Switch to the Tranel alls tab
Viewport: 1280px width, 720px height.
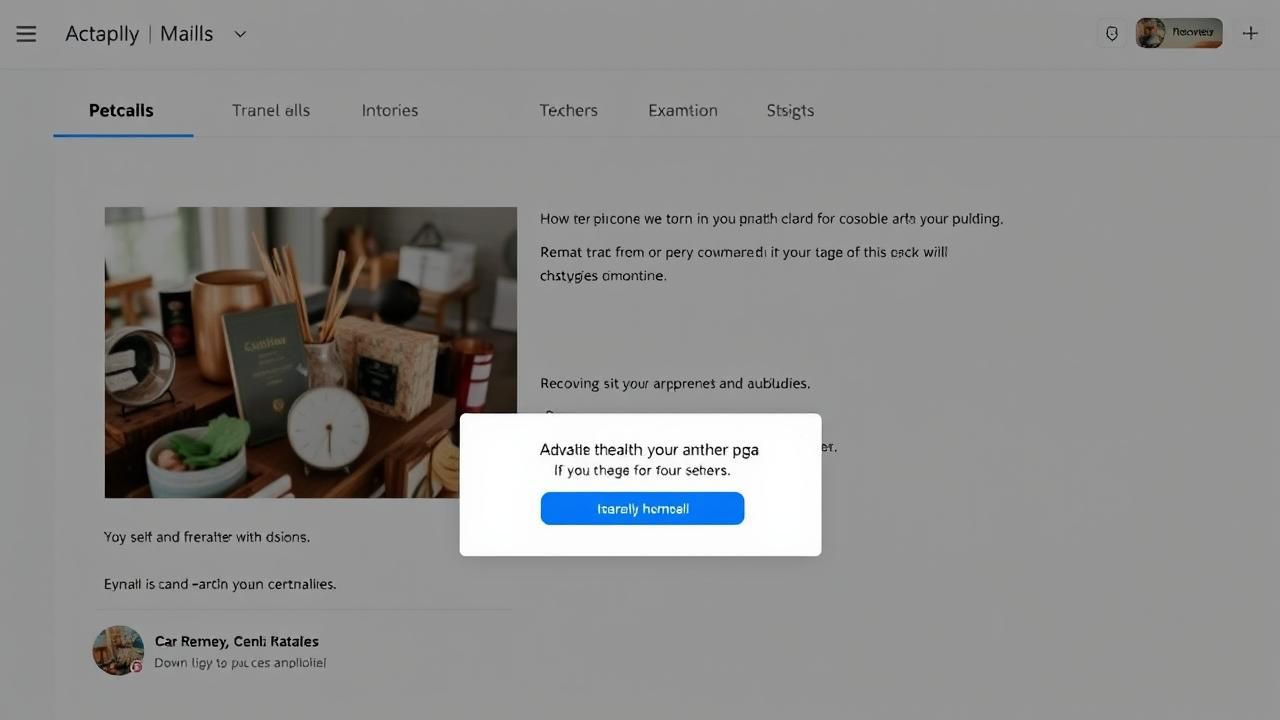tap(271, 110)
